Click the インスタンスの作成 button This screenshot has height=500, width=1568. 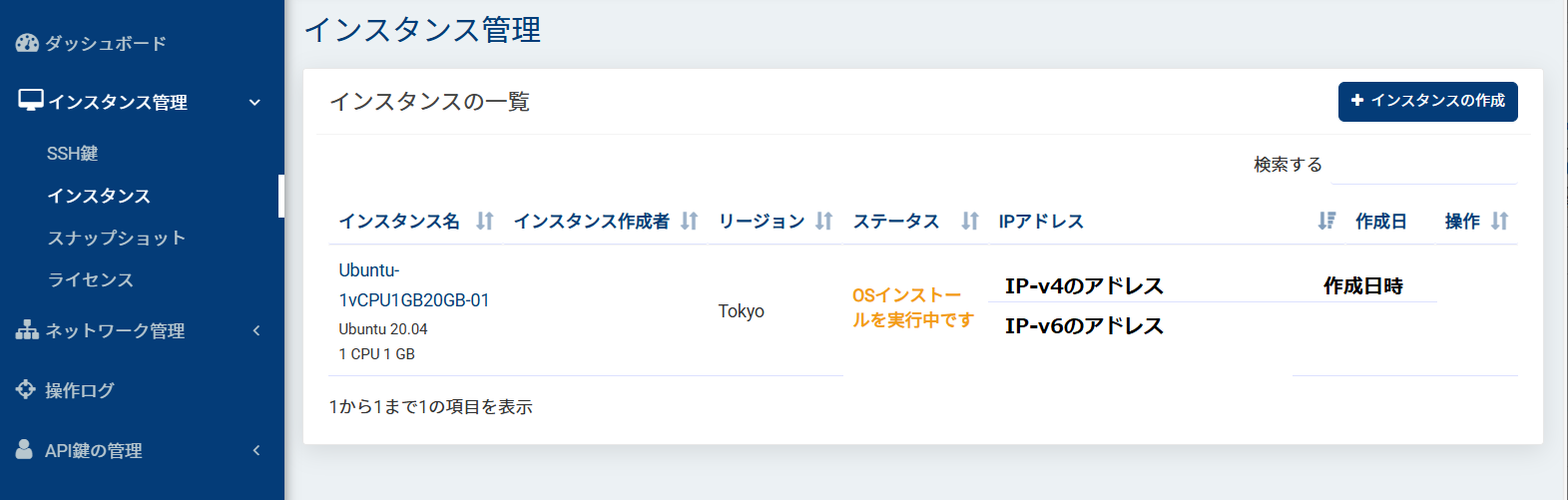pos(1427,101)
